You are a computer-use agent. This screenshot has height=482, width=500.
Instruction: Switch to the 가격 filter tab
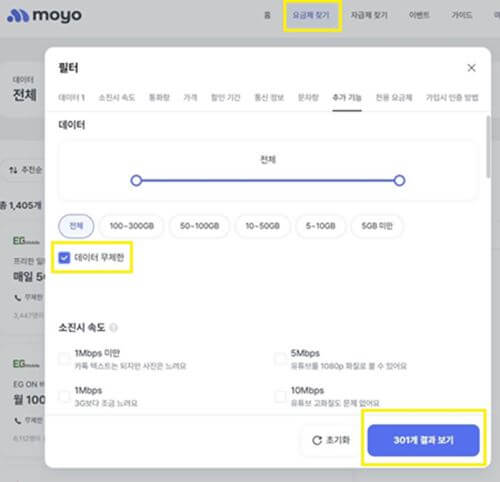tap(190, 98)
